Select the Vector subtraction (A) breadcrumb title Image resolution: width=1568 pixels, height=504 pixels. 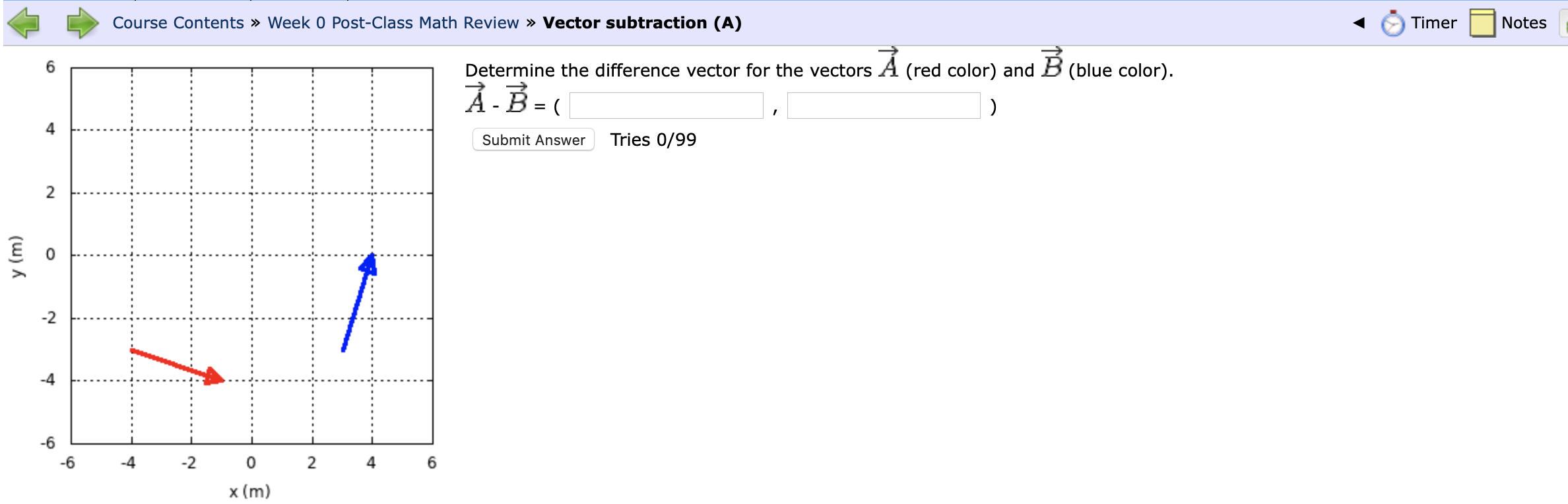(x=641, y=22)
